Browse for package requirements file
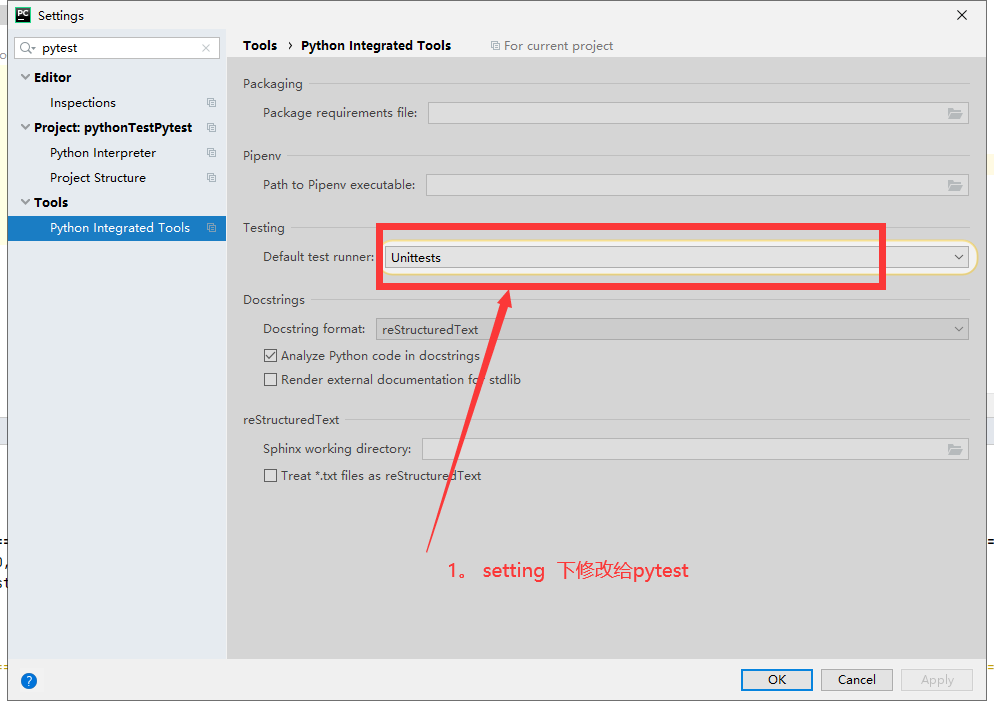994x708 pixels. tap(955, 113)
